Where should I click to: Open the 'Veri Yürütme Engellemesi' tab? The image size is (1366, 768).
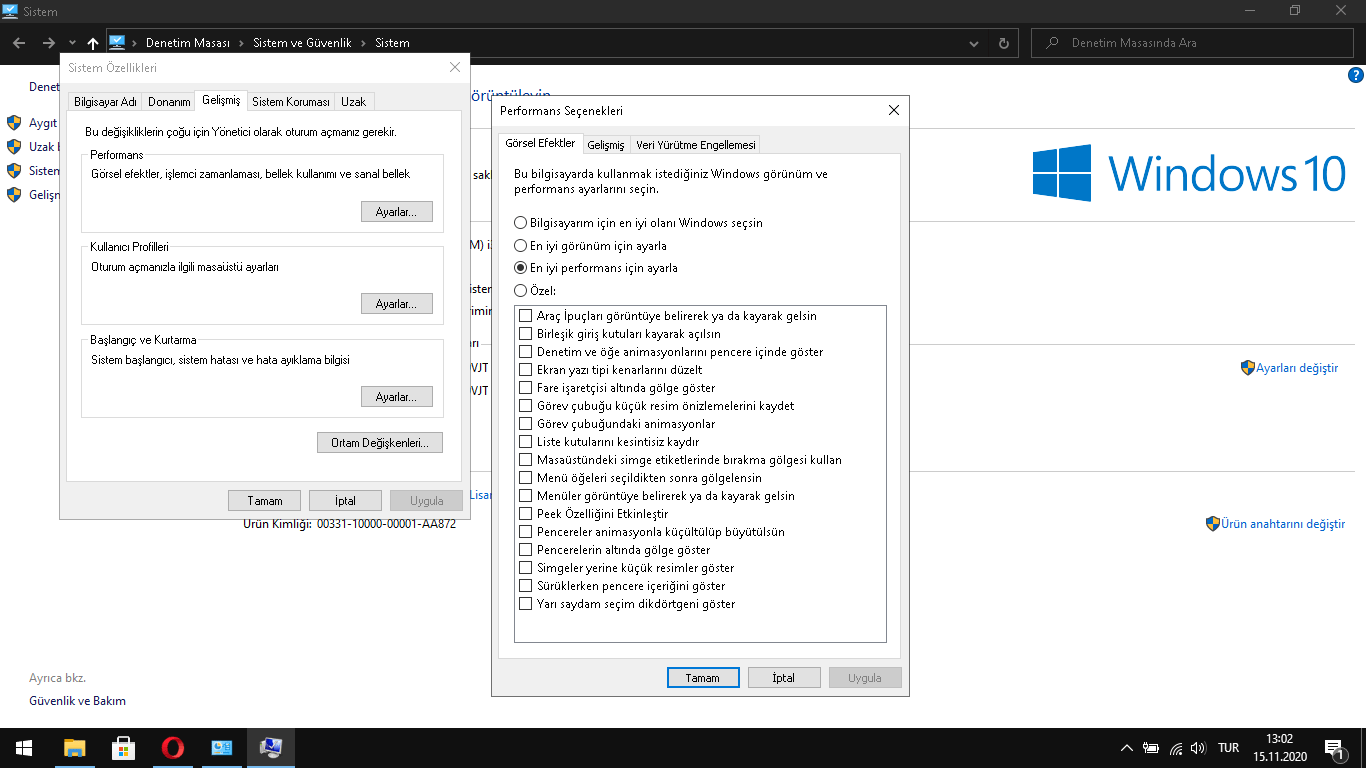click(696, 145)
